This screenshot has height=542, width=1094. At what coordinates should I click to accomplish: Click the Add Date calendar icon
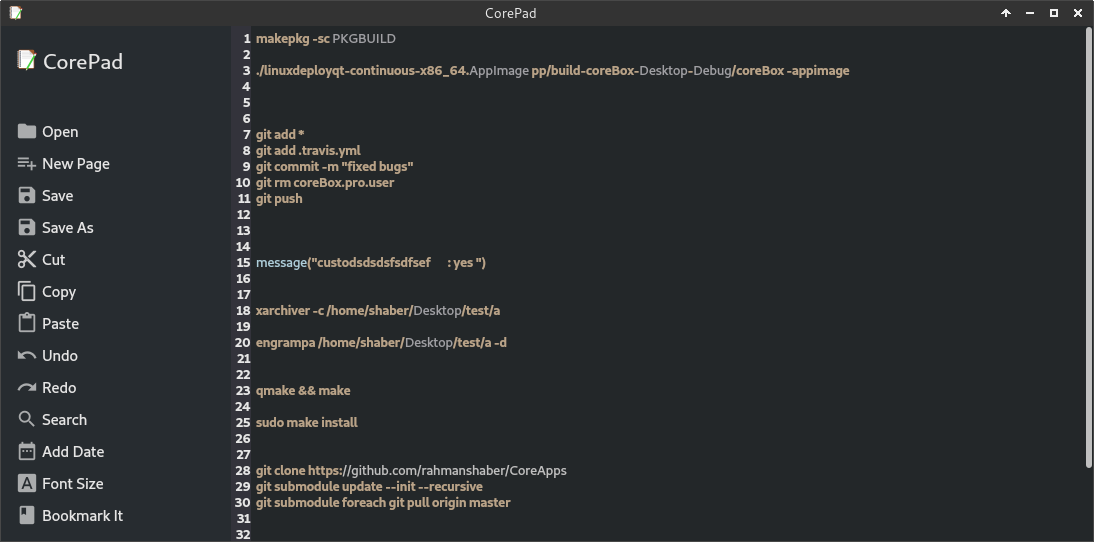click(x=27, y=451)
